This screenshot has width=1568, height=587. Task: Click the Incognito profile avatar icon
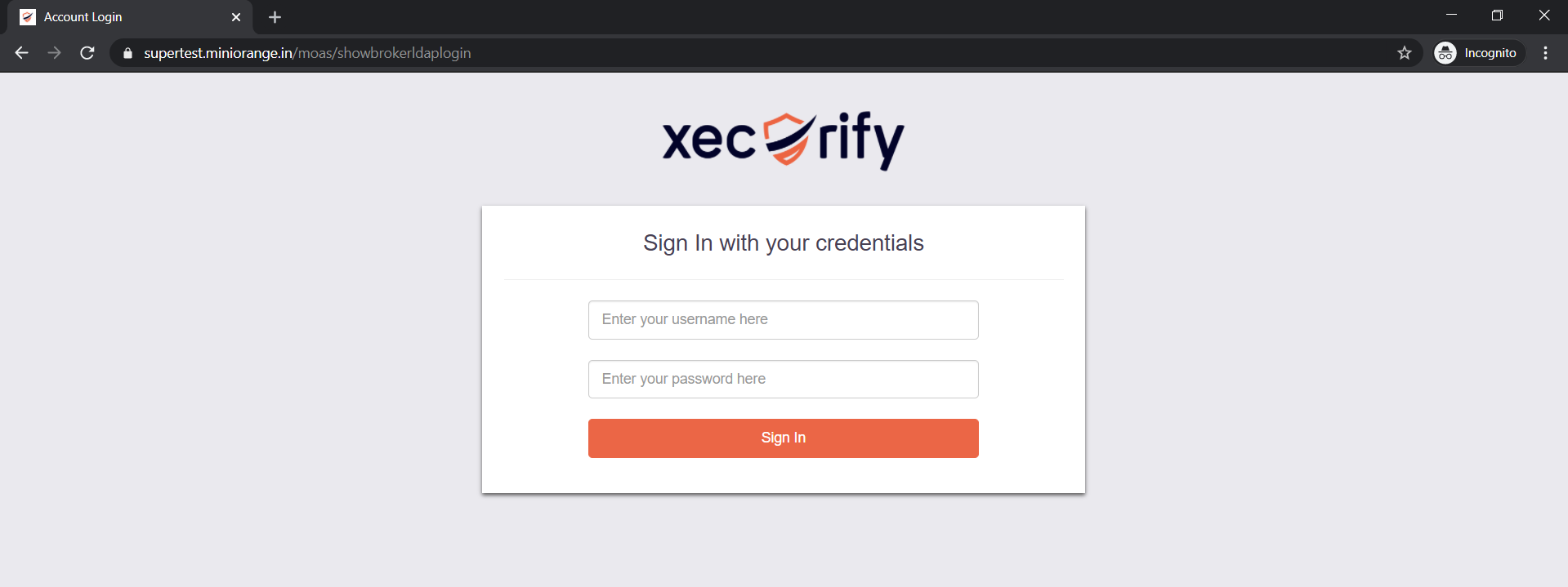[1445, 52]
